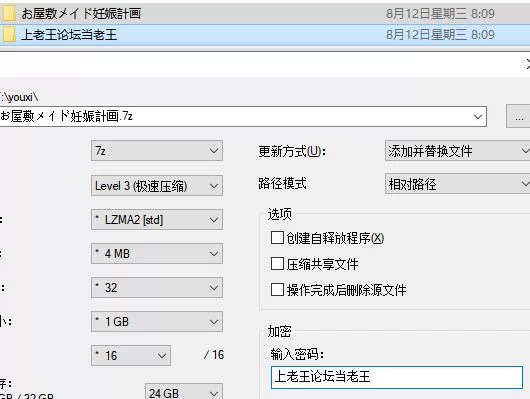Image resolution: width=530 pixels, height=399 pixels.
Task: Close the compression dialog window
Action: point(527,64)
